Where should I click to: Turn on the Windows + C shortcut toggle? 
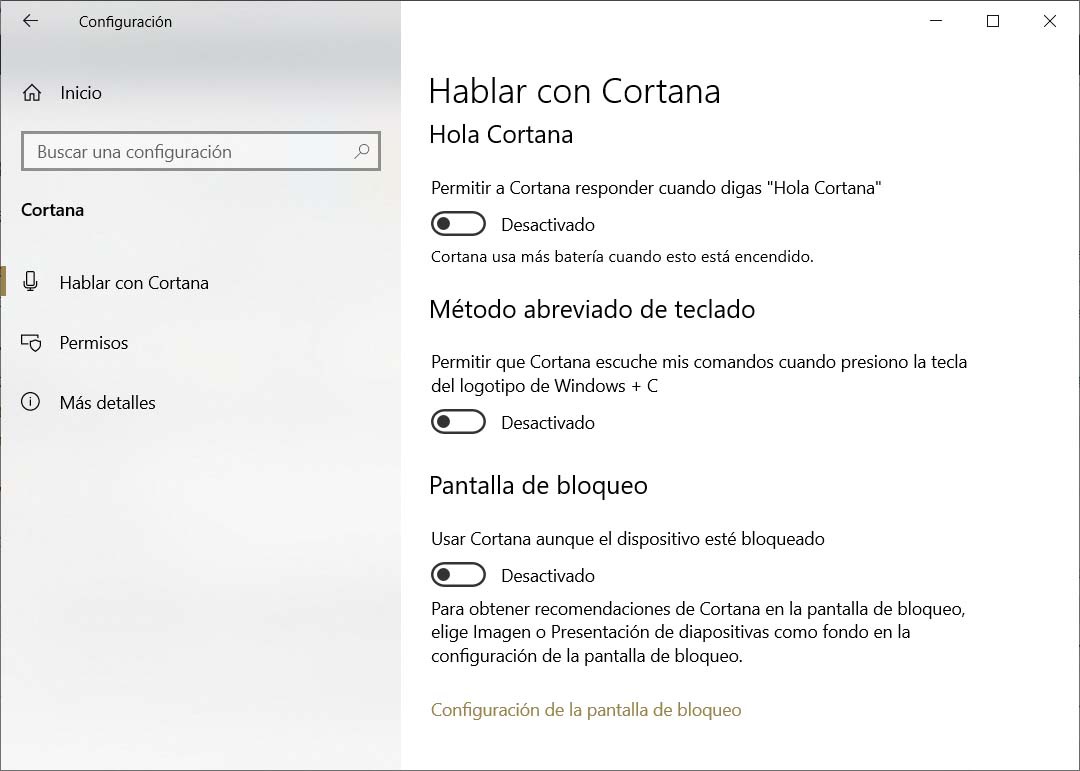[458, 422]
